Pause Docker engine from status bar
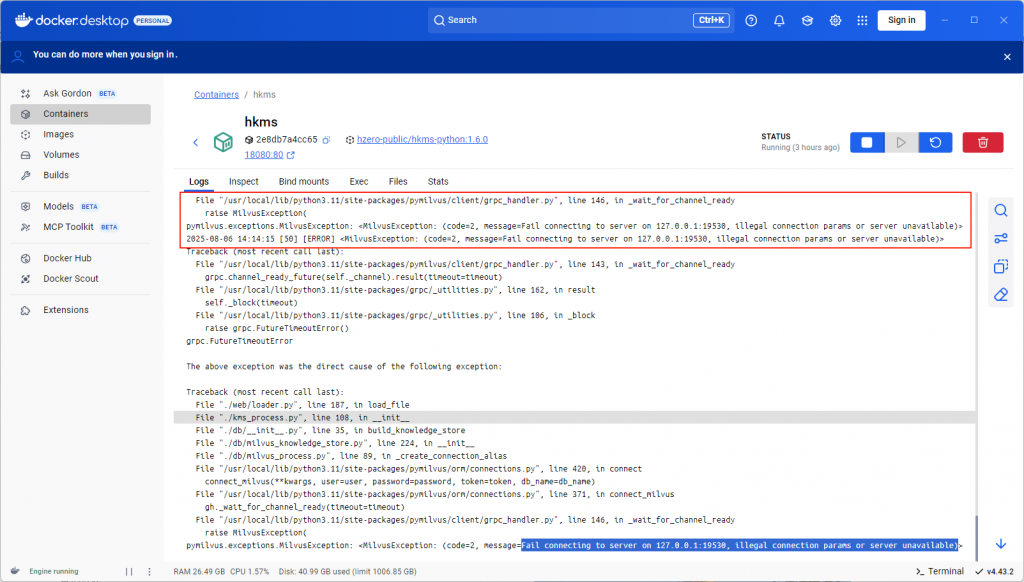 (128, 571)
